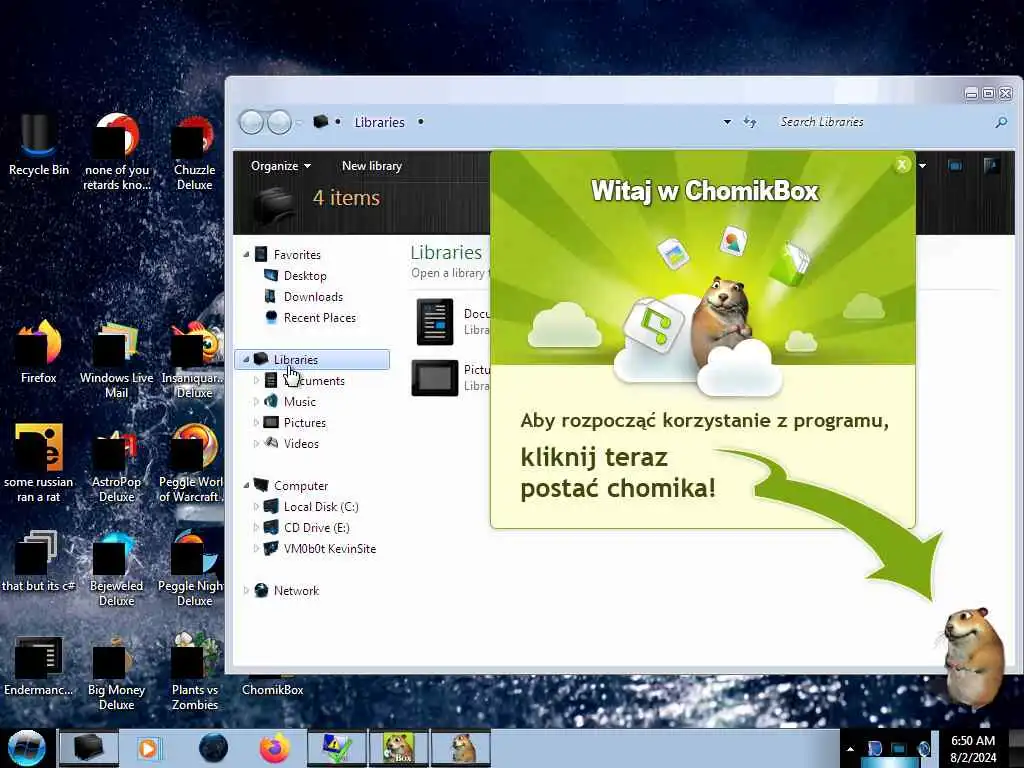
Task: Go forward with Explorer forward button
Action: [x=280, y=122]
